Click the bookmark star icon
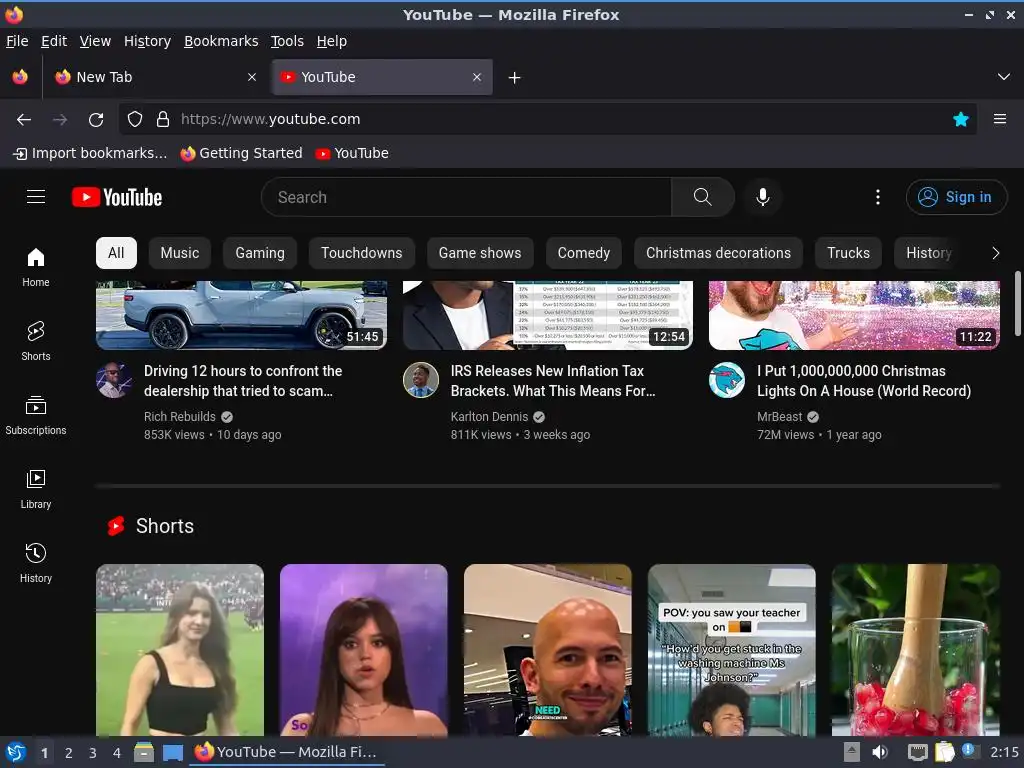The width and height of the screenshot is (1024, 768). (x=960, y=119)
